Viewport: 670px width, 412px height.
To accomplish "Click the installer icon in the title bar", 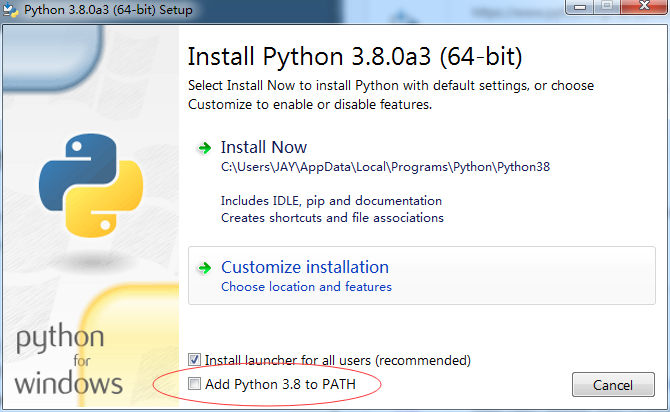I will point(10,9).
